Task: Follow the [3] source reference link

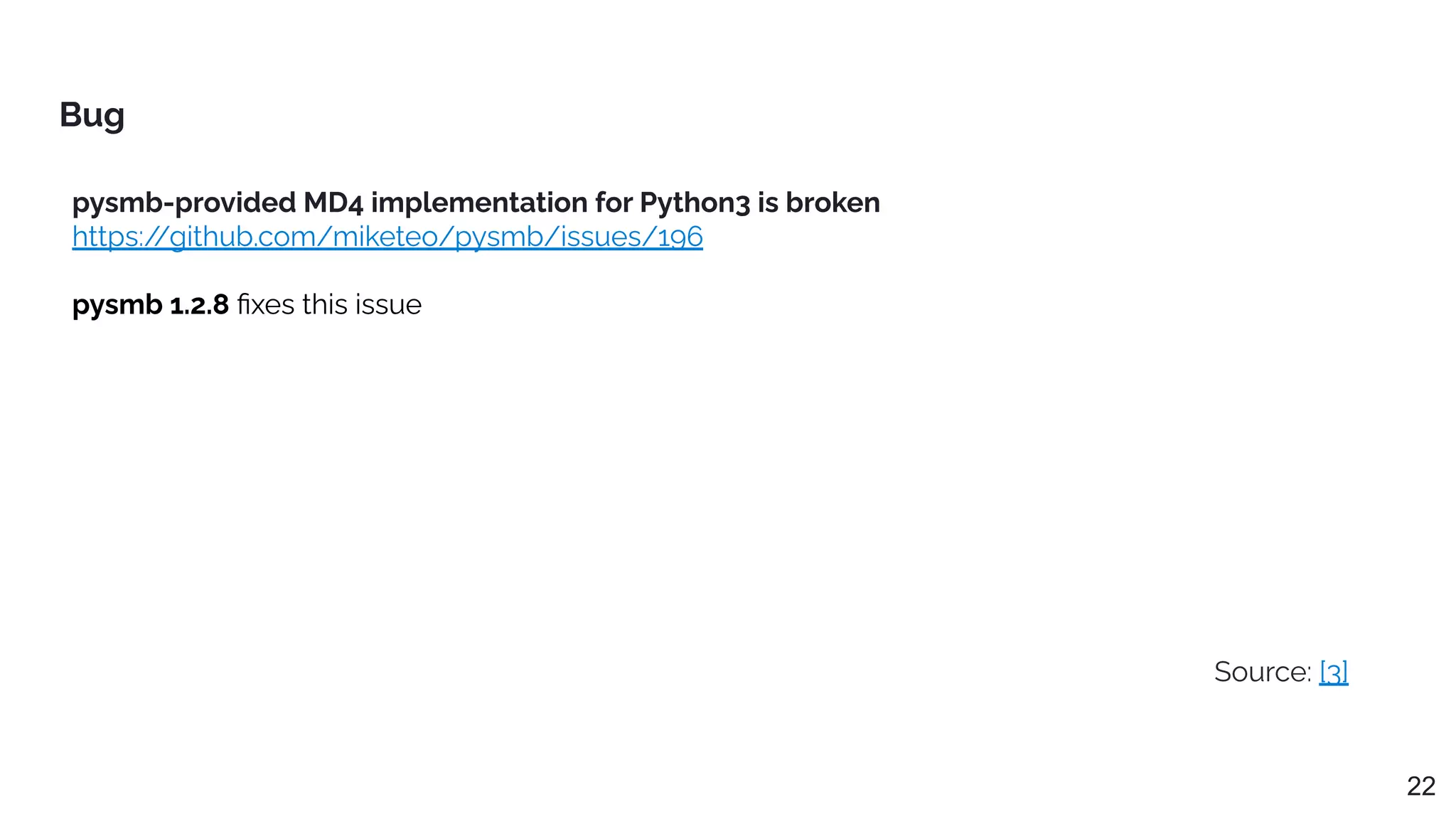Action: pos(1333,672)
